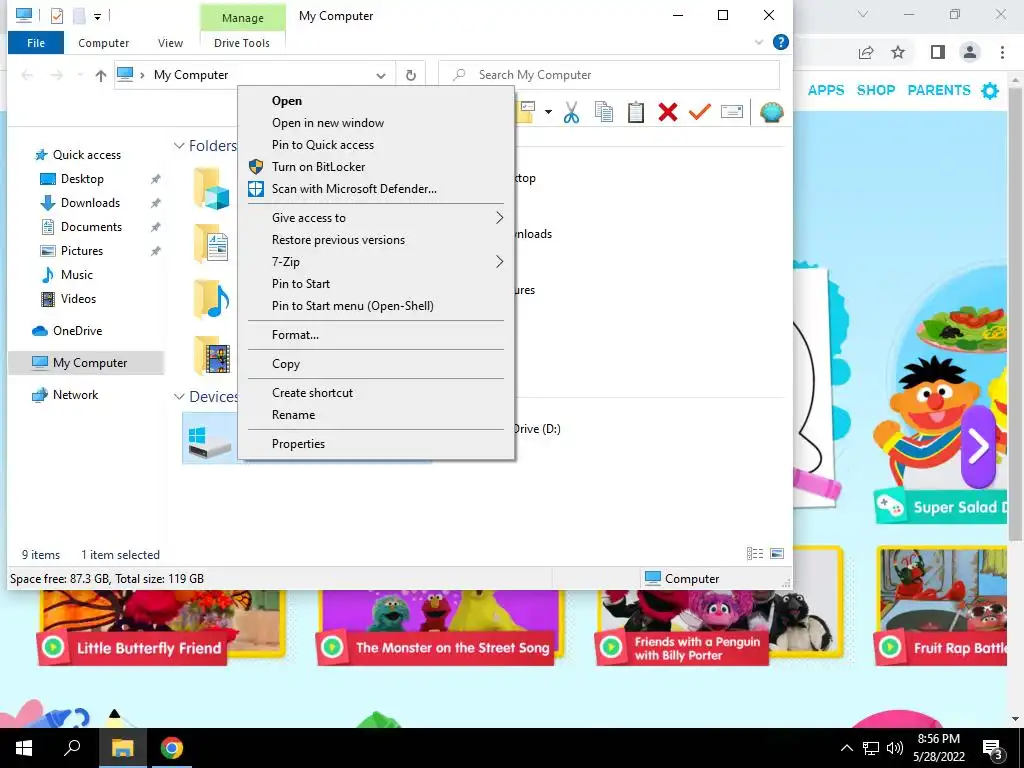Screen dimensions: 1024x768
Task: Select Downloads in navigation pane
Action: coord(90,203)
